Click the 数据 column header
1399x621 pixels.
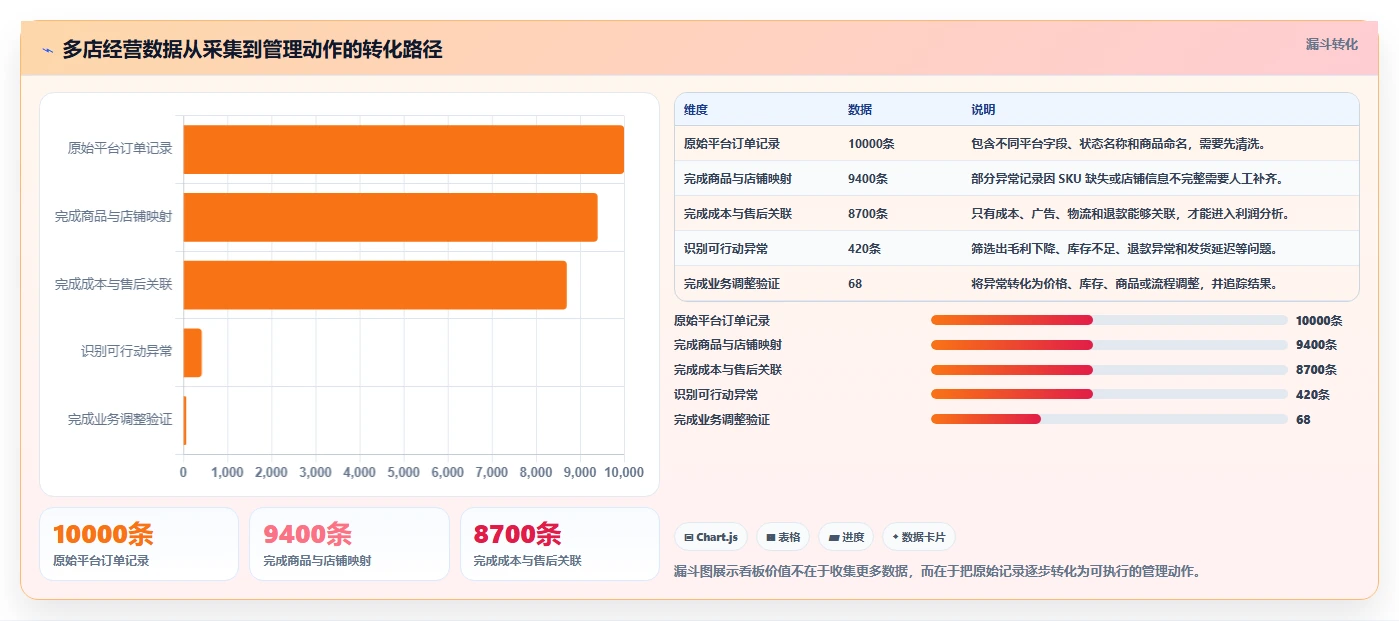[860, 110]
